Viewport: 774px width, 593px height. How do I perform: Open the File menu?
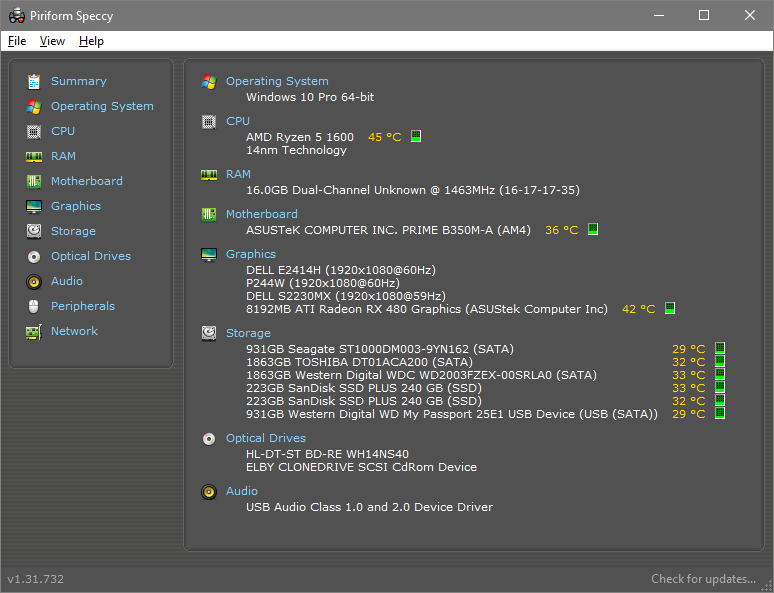pyautogui.click(x=17, y=41)
